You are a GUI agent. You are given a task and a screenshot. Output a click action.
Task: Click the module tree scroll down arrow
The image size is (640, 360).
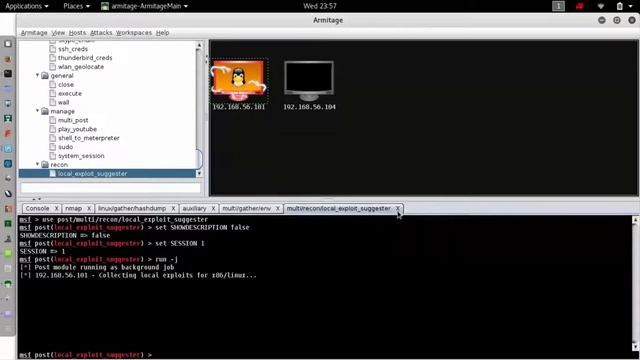click(x=199, y=173)
